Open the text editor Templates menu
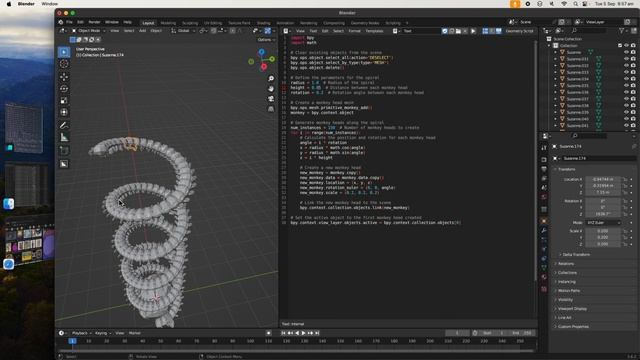The width and height of the screenshot is (640, 360). [x=374, y=31]
